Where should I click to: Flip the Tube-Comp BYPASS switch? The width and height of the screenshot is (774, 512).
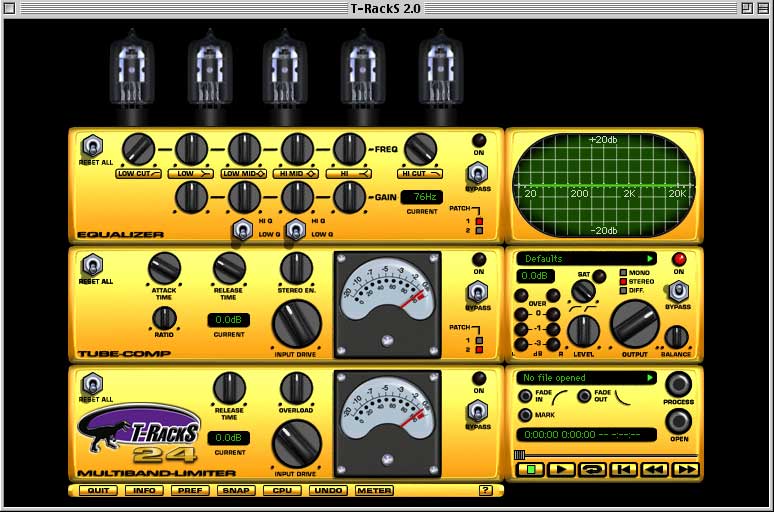point(477,292)
